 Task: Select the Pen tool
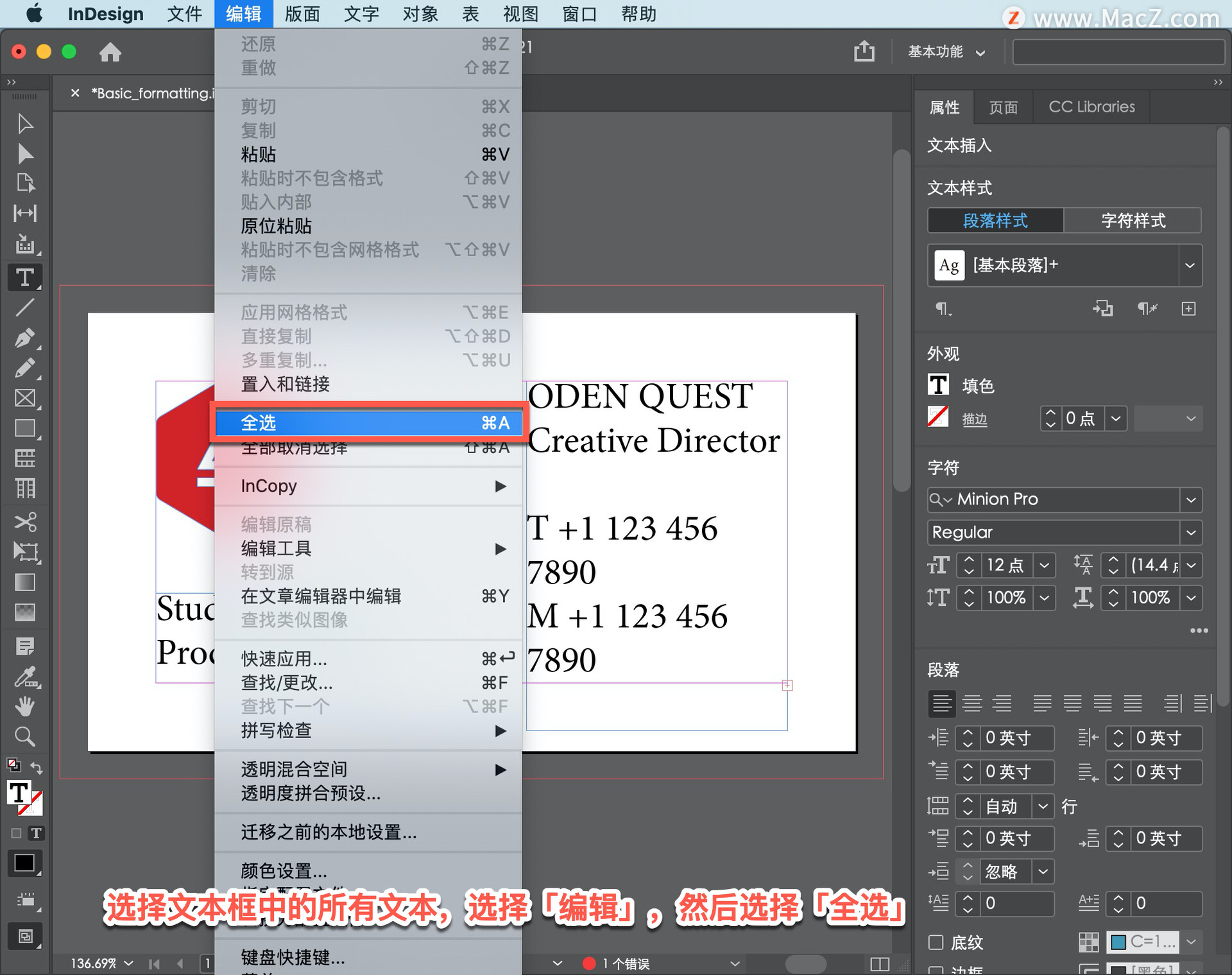(25, 338)
